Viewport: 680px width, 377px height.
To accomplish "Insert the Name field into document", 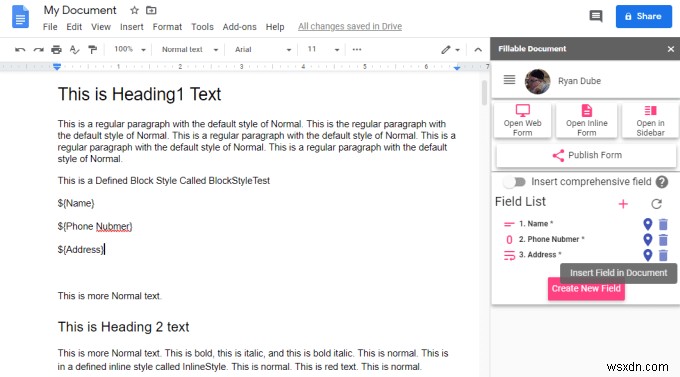I will pos(647,224).
